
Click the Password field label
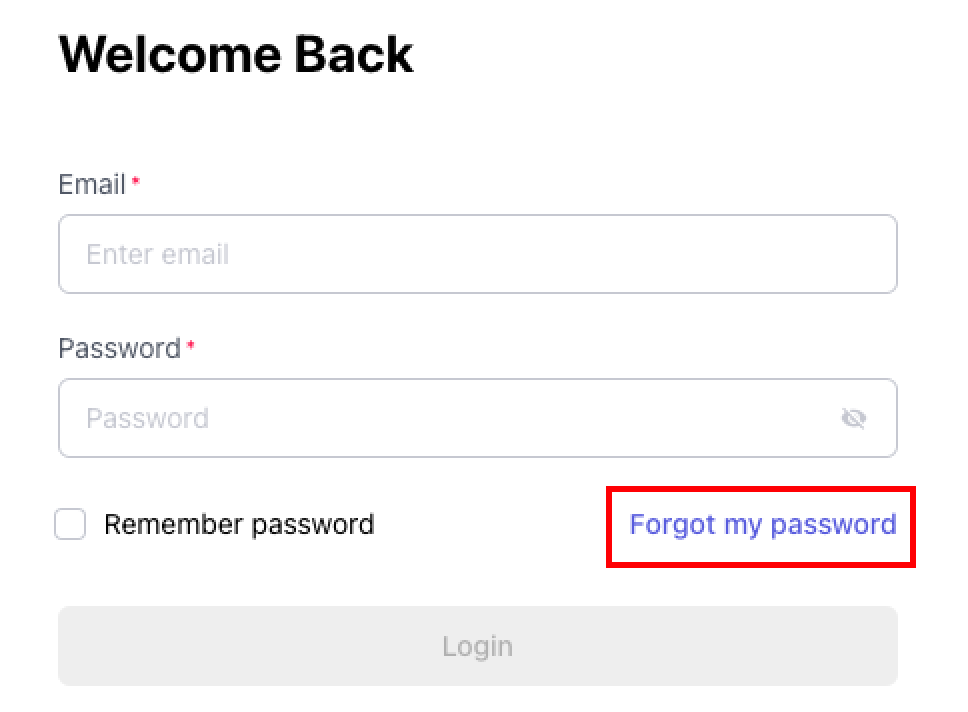click(x=119, y=349)
